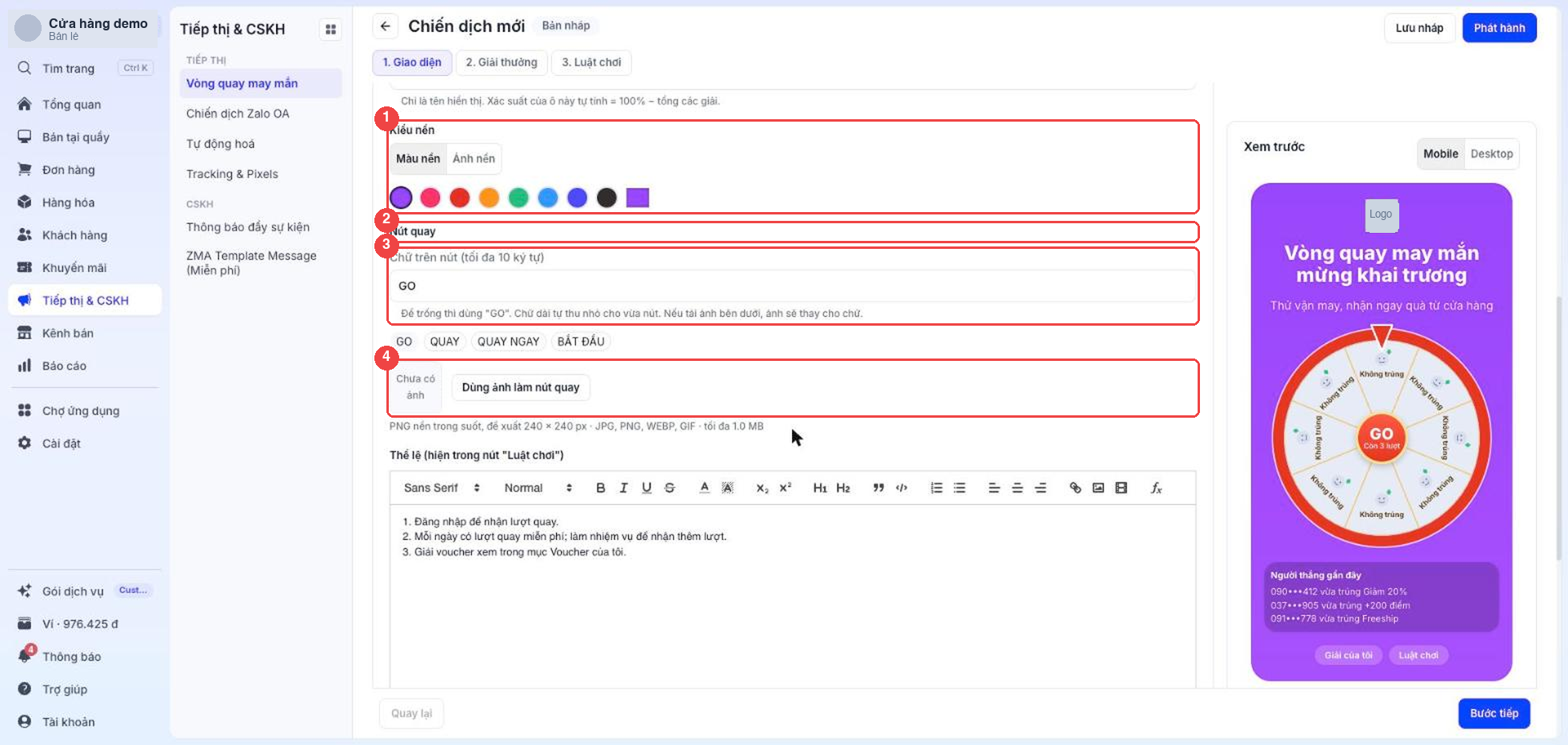Open Chiến dịch Zalo OA menu item
Screen dimensions: 1568x745
[x=261, y=114]
